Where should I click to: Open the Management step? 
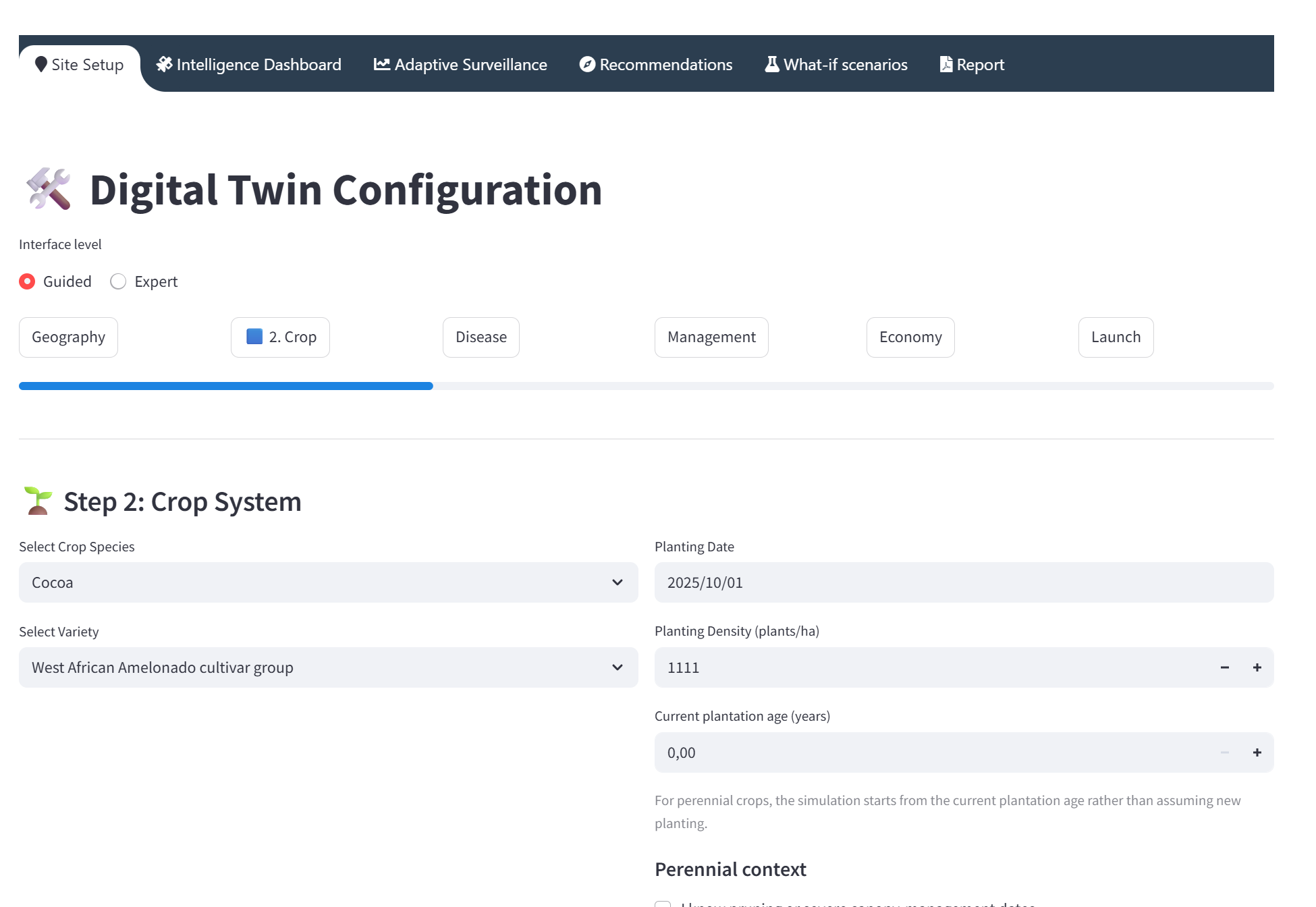711,337
